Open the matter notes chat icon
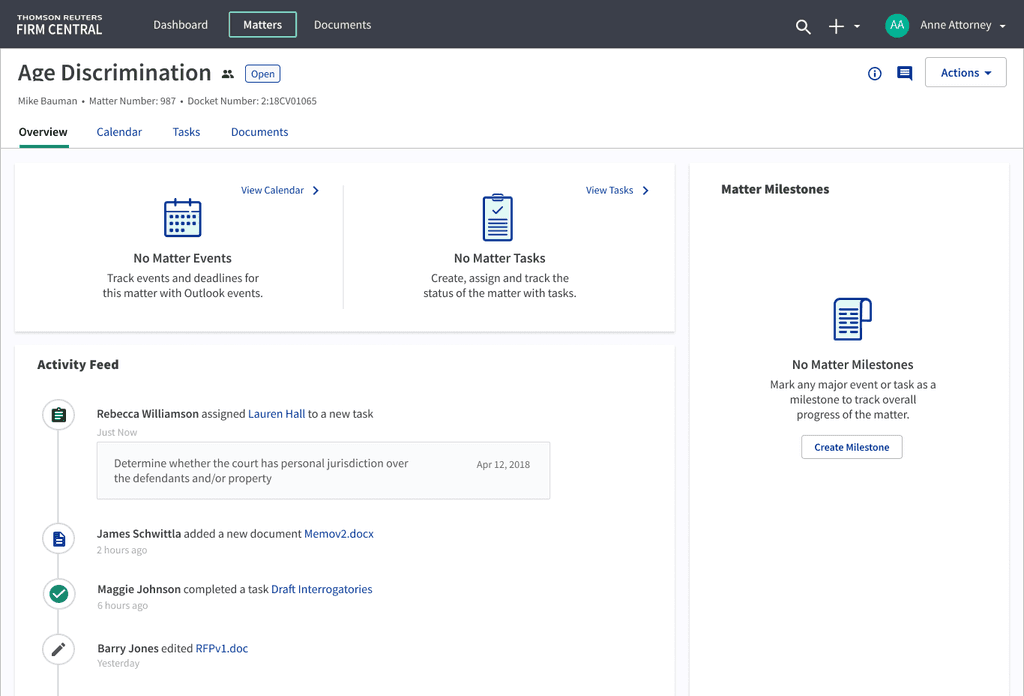This screenshot has width=1024, height=696. 905,73
